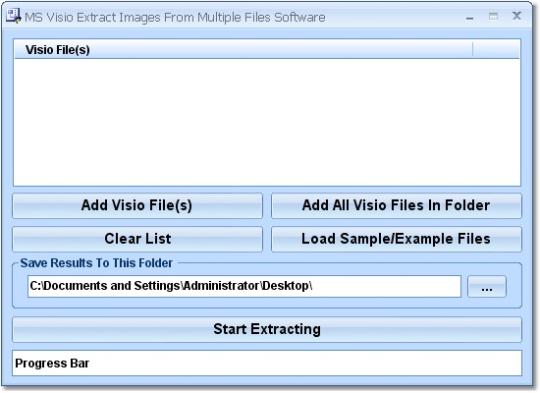Close the MS Visio Extract Images window
Screen dimensions: 540x393
pyautogui.click(x=517, y=15)
